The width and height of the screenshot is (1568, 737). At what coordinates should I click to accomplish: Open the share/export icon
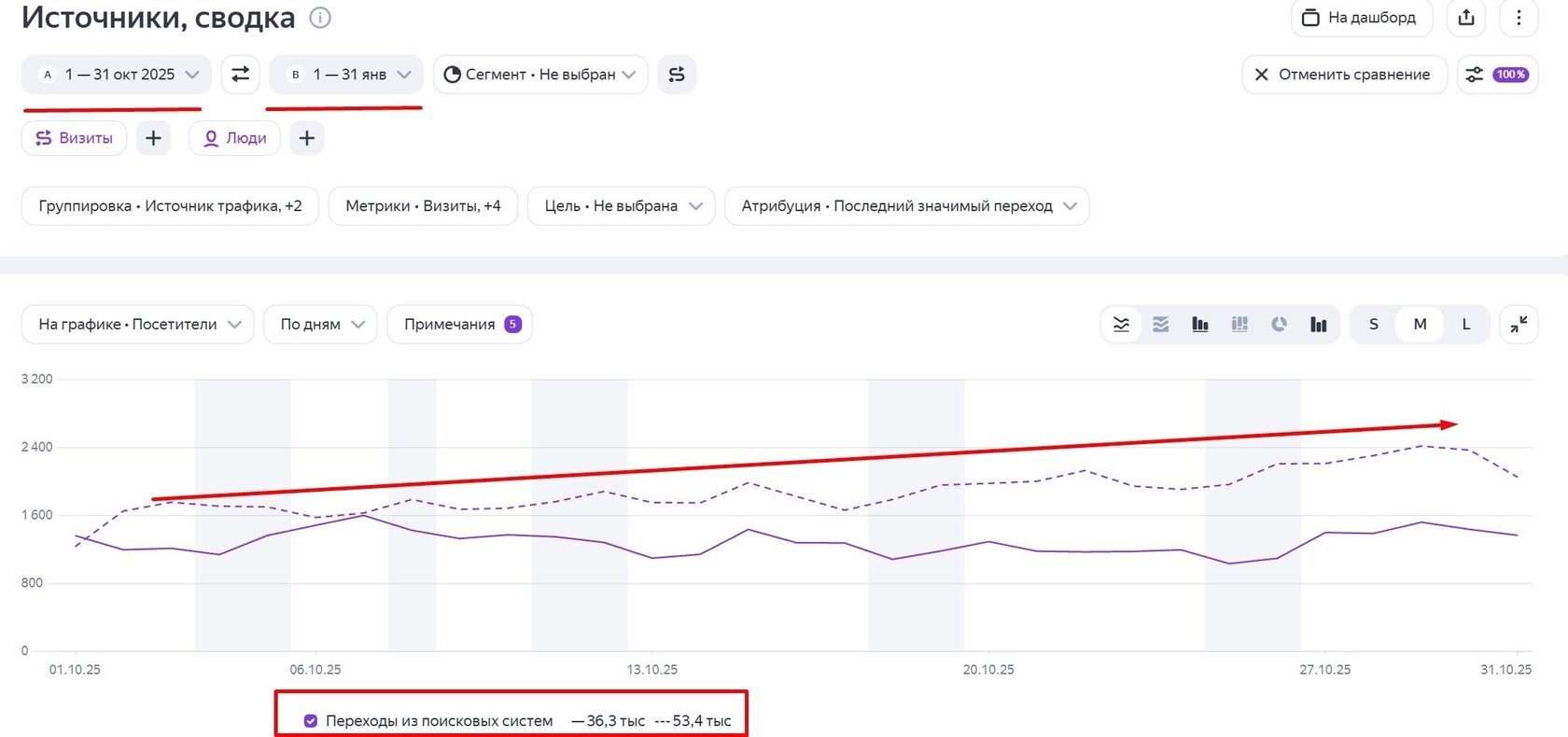(1466, 18)
